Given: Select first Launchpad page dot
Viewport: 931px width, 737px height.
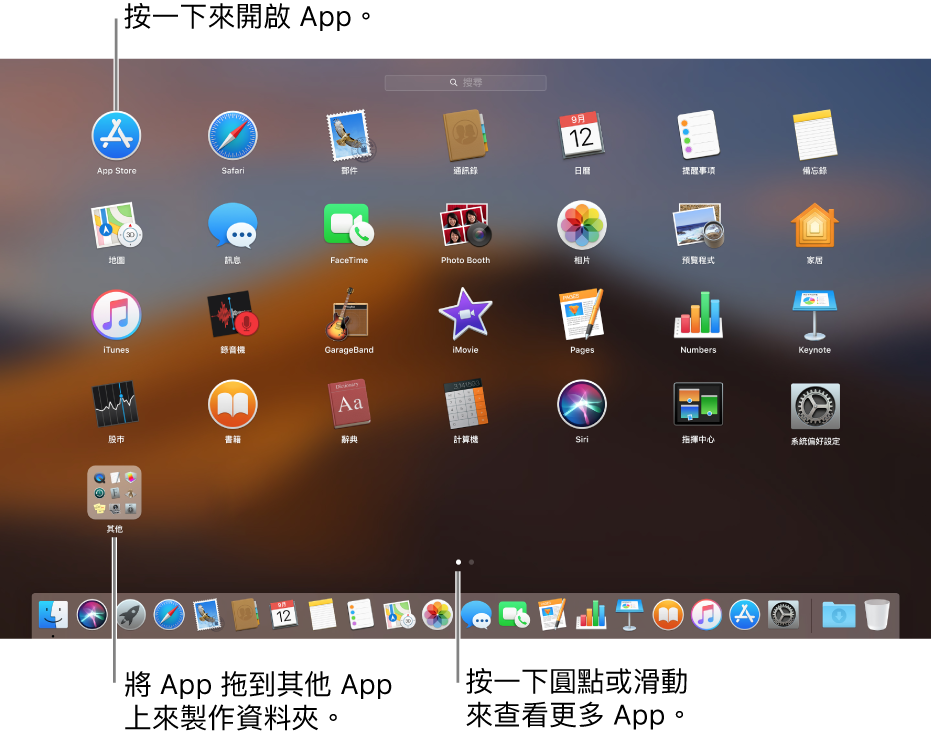Looking at the screenshot, I should point(458,562).
